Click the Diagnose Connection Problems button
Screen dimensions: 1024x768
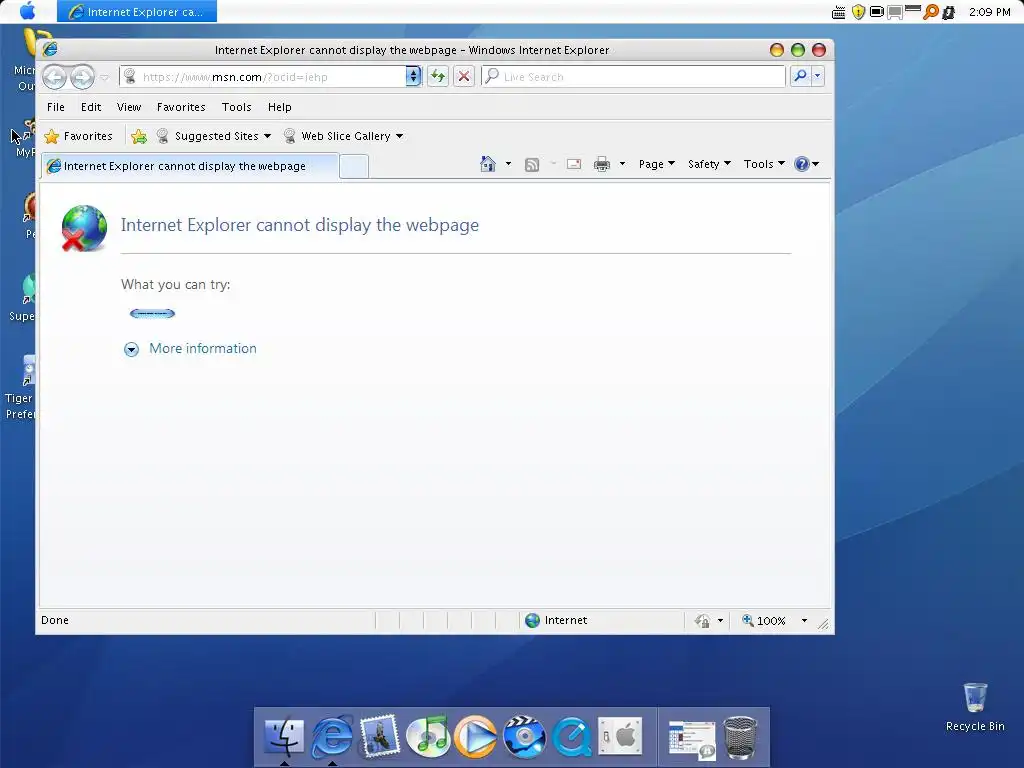(x=152, y=313)
